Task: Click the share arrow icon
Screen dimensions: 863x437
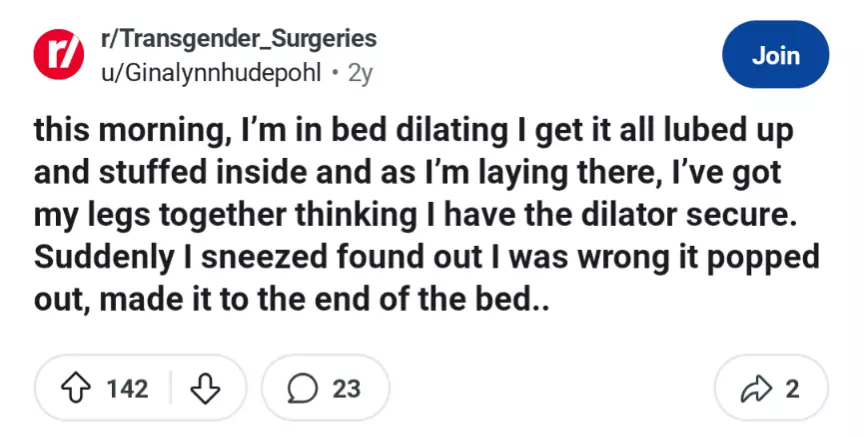Action: [759, 388]
